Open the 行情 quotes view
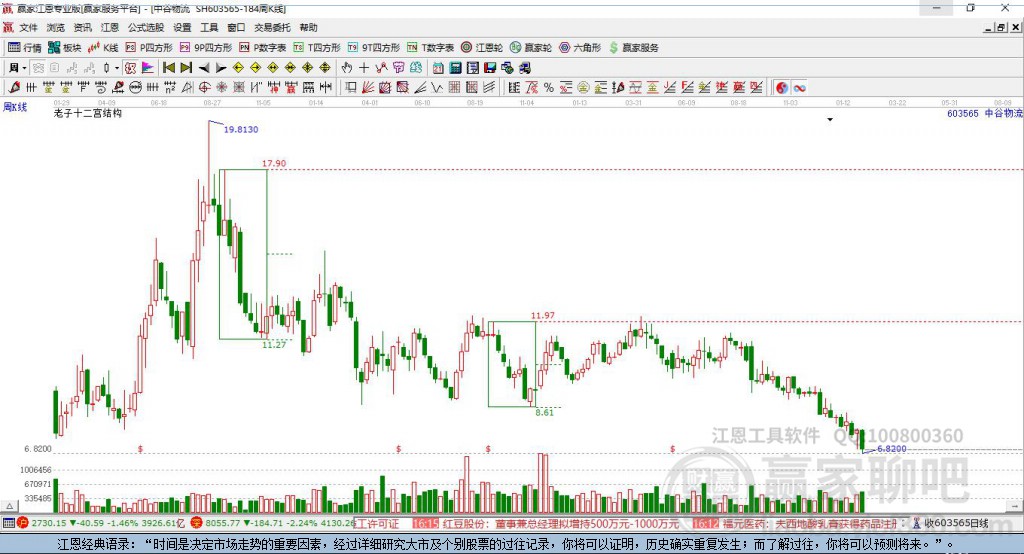Screen dimensions: 1024x554 coord(24,48)
